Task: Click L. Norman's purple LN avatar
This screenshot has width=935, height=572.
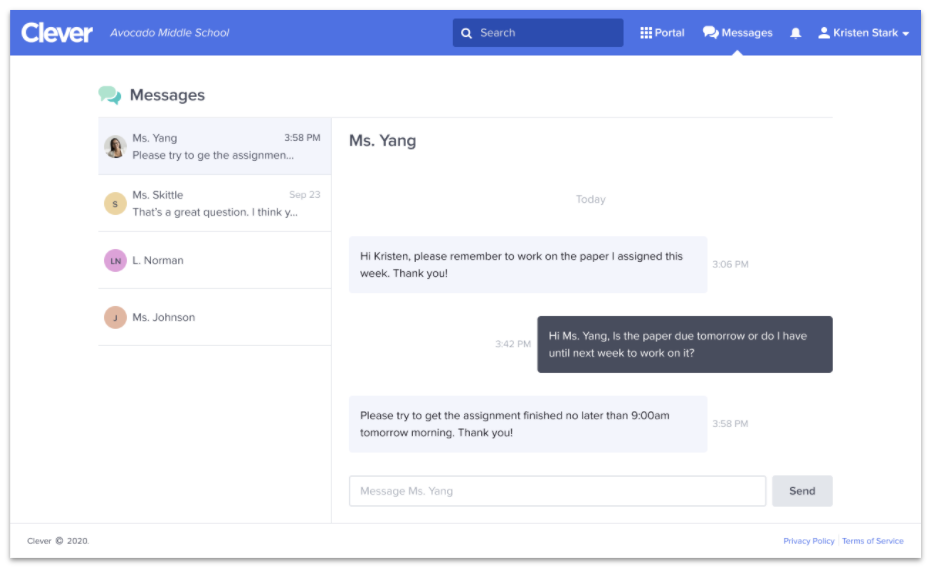Action: [x=115, y=261]
